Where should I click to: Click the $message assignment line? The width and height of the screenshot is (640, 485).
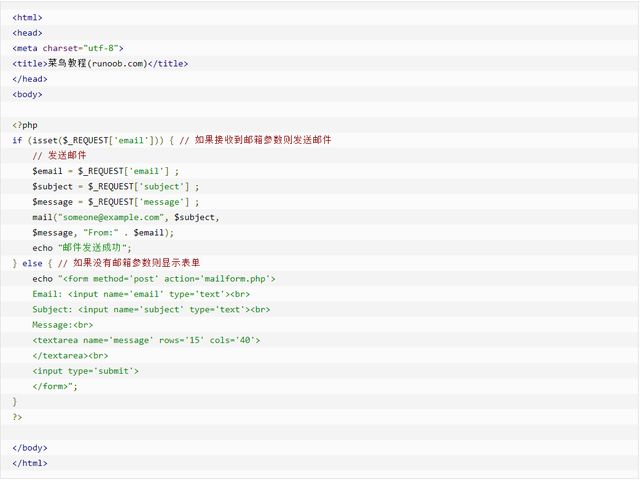pyautogui.click(x=116, y=202)
